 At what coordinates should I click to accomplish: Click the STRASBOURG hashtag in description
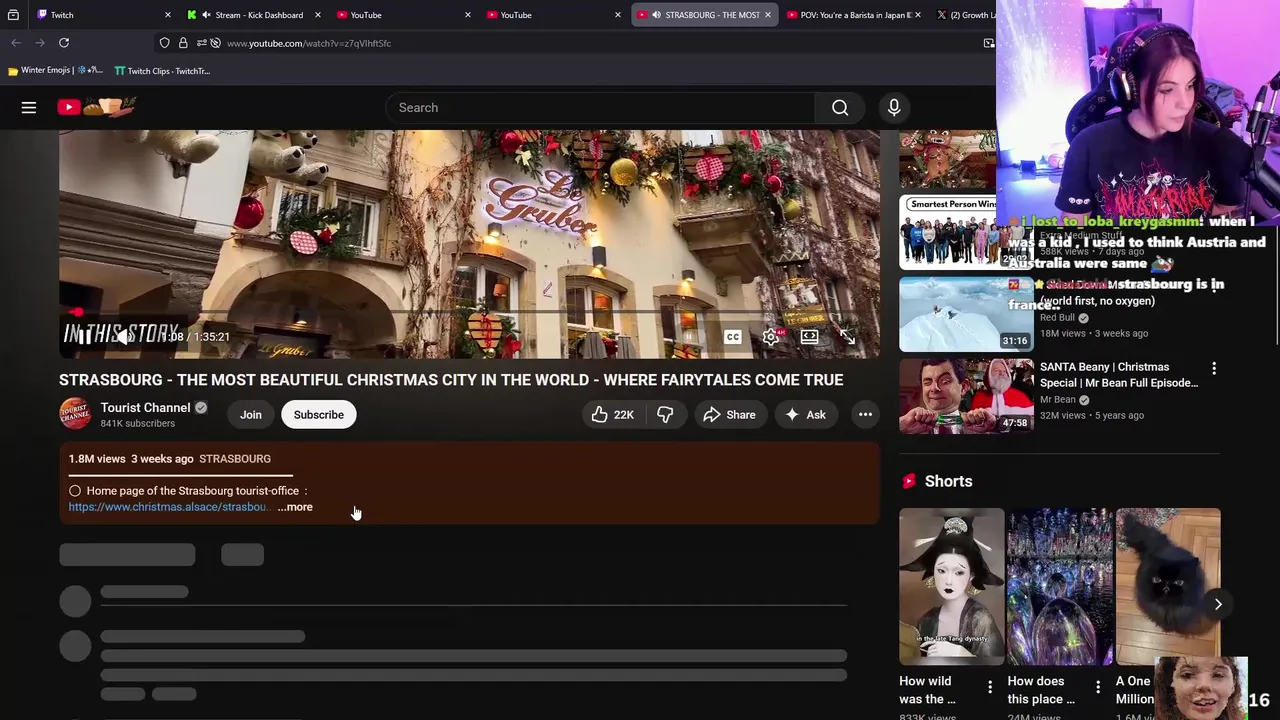click(235, 459)
